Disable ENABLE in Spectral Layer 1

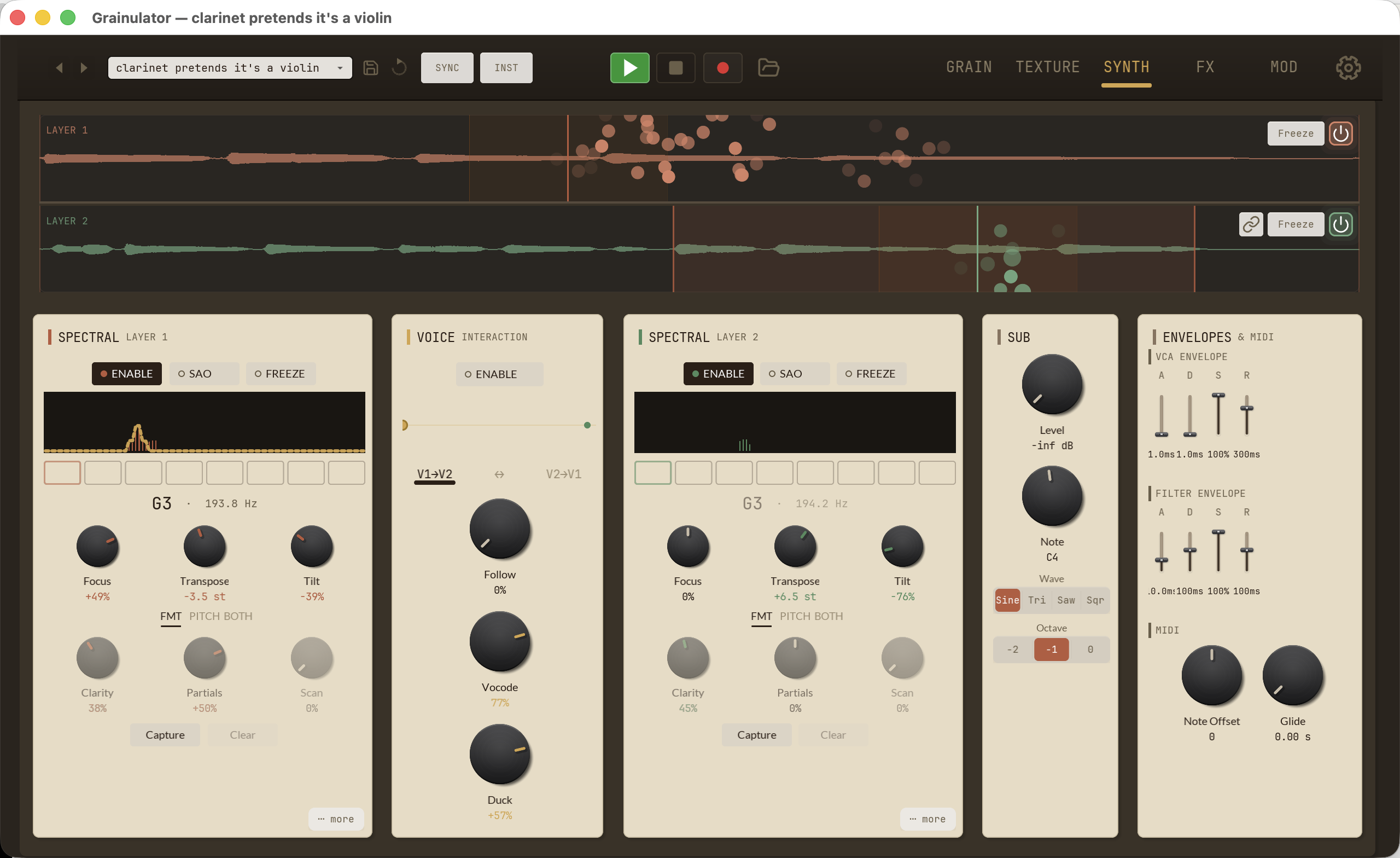(127, 374)
